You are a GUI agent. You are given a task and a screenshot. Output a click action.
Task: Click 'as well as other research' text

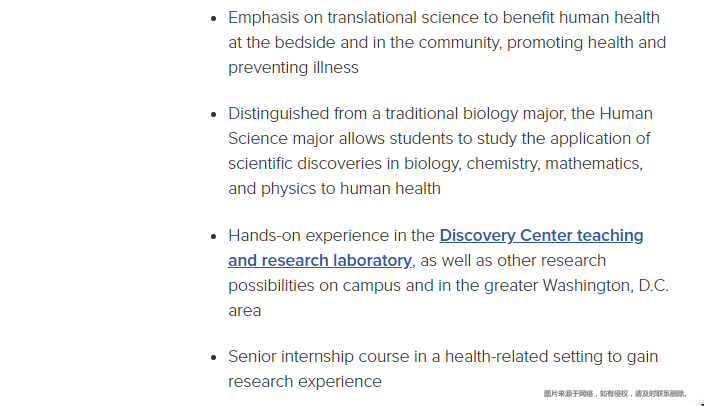coord(513,261)
